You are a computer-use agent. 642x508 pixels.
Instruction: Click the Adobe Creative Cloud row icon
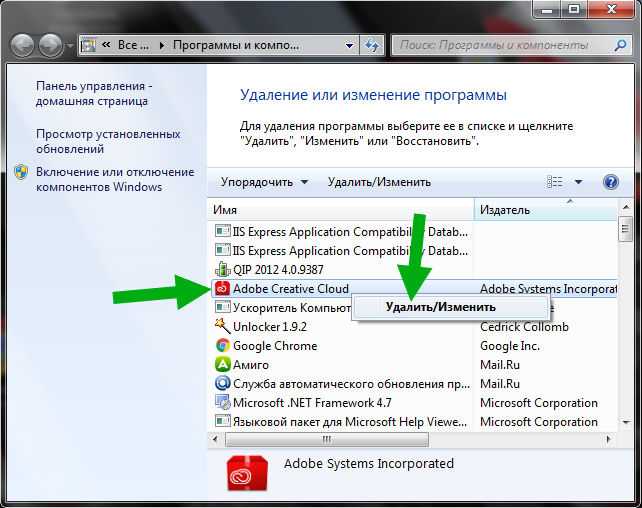222,289
